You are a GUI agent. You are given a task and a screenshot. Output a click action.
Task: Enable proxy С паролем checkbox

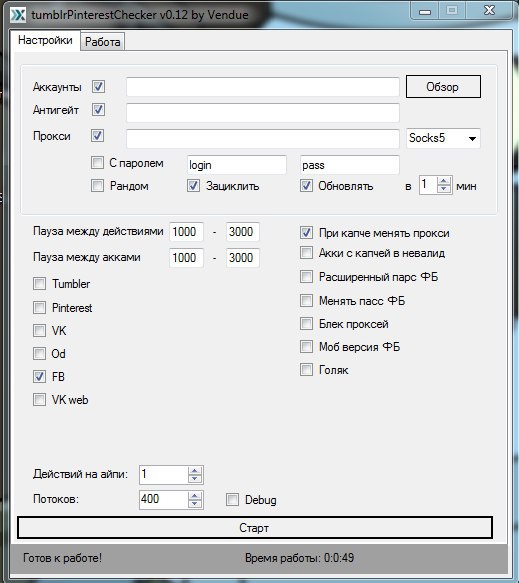pyautogui.click(x=97, y=162)
